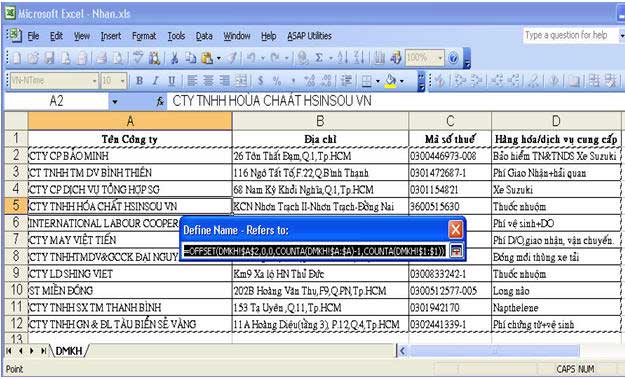Click the Sort Ascending icon
The image size is (625, 379).
click(342, 58)
